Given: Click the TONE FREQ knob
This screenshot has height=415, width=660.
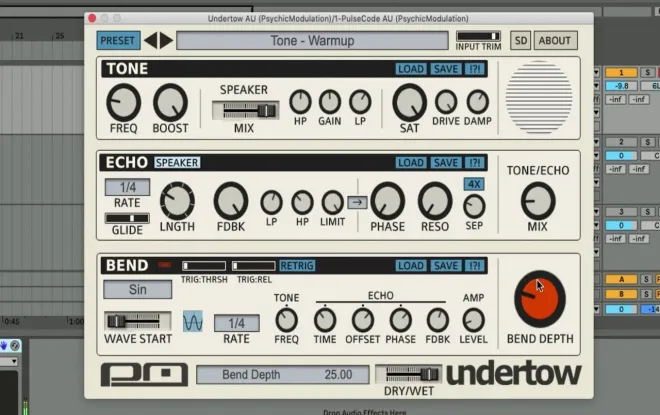Looking at the screenshot, I should 123,102.
